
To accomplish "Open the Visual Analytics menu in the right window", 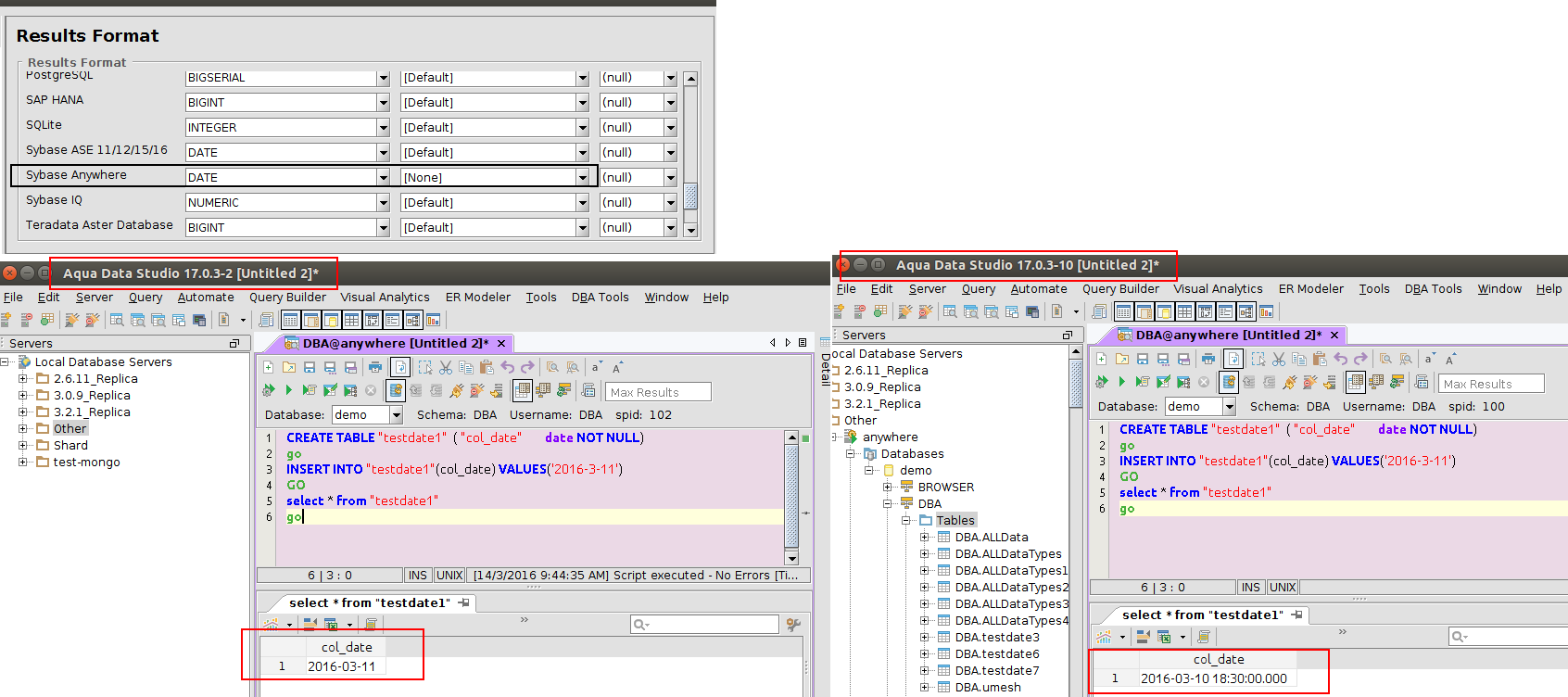I will (x=1218, y=289).
